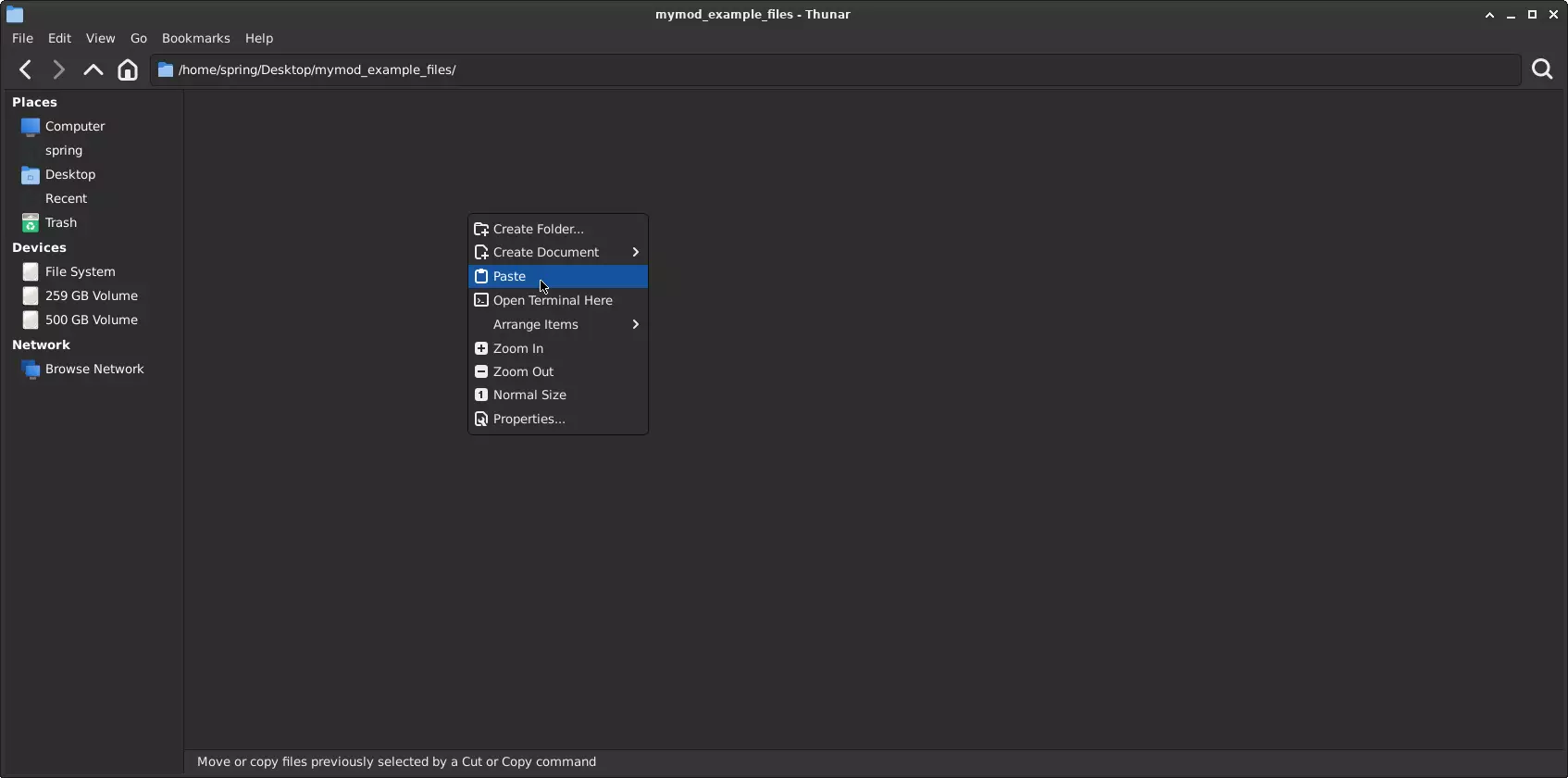Select Browse Network label under Network

point(94,369)
